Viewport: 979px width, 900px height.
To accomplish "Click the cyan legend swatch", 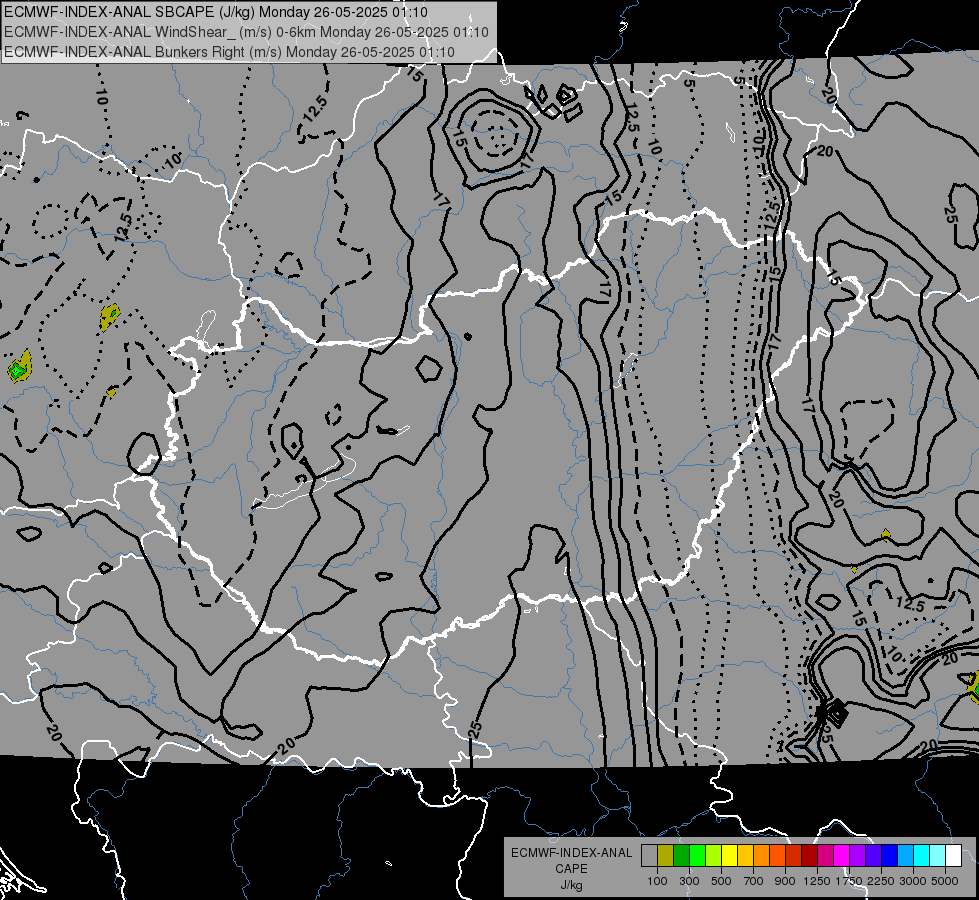I will click(x=922, y=855).
